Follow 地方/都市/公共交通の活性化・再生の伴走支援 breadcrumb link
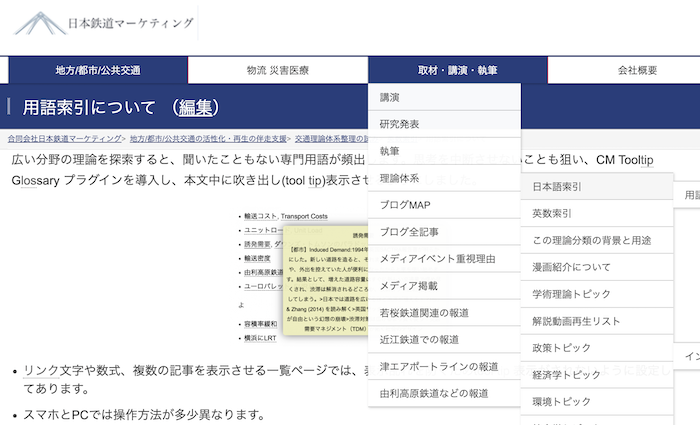700x425 pixels. 208,139
